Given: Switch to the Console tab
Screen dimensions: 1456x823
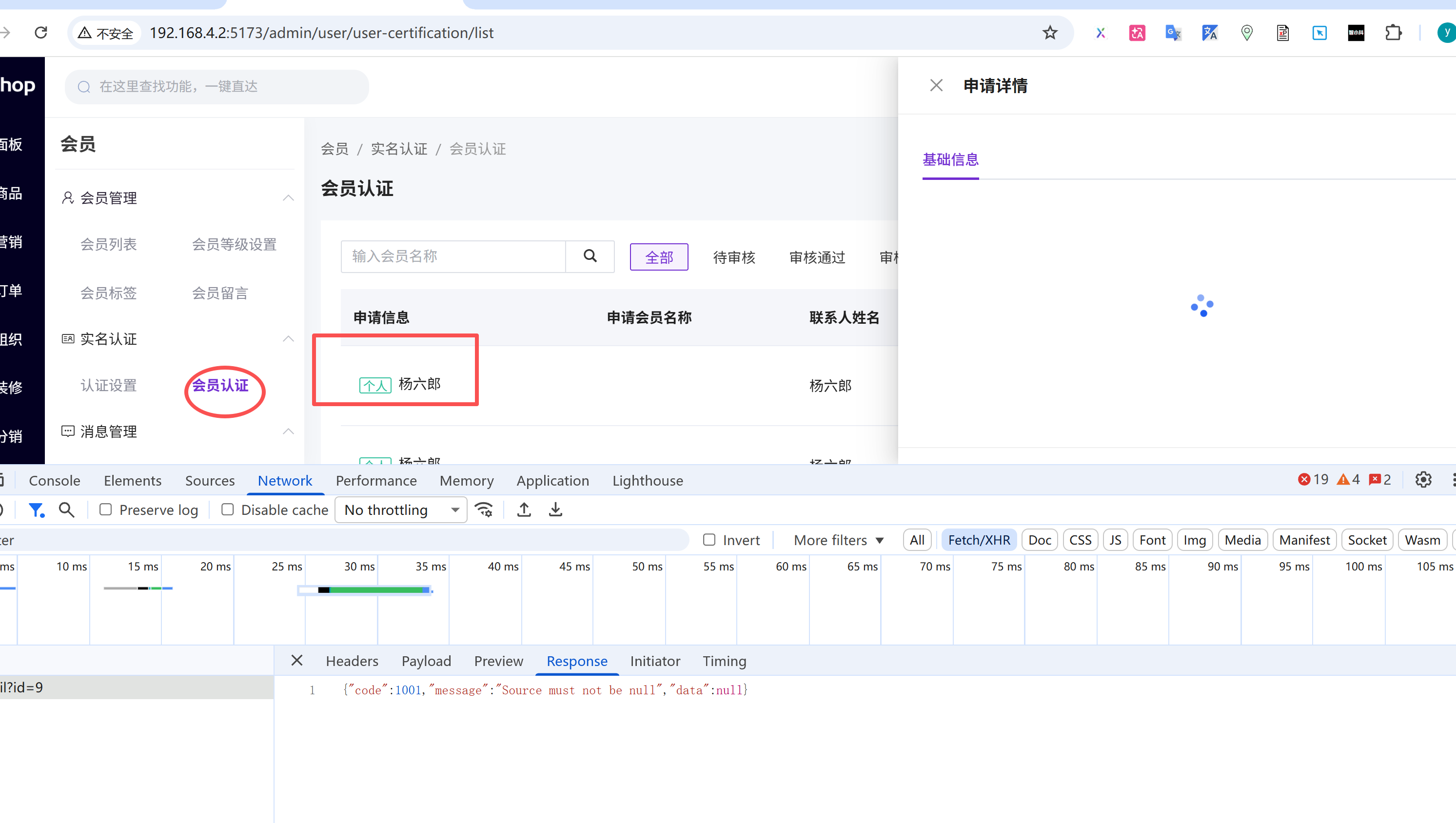Looking at the screenshot, I should tap(54, 480).
